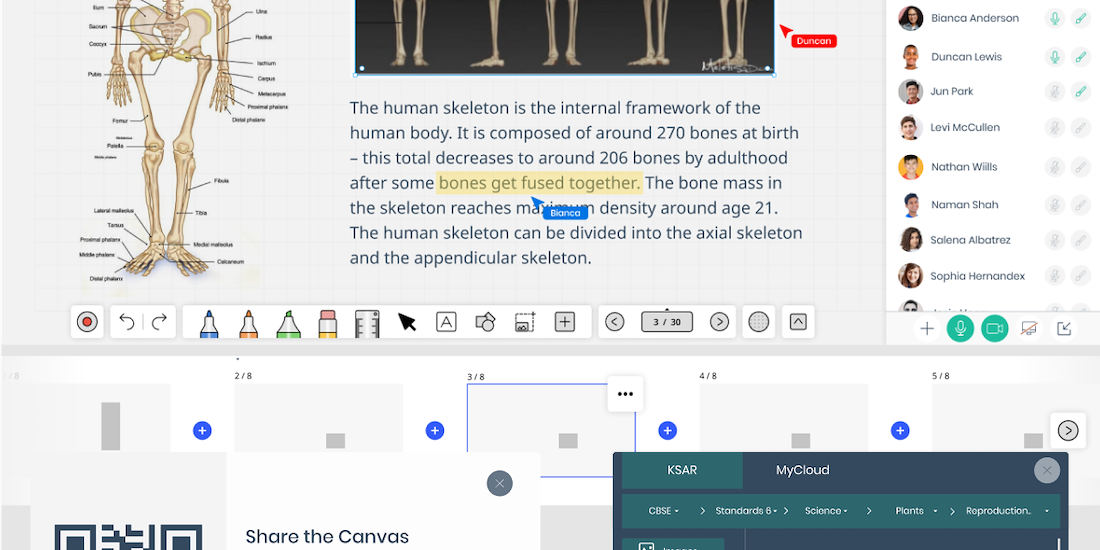Image resolution: width=1100 pixels, height=550 pixels.
Task: Switch to the MyCloud tab
Action: pyautogui.click(x=802, y=470)
